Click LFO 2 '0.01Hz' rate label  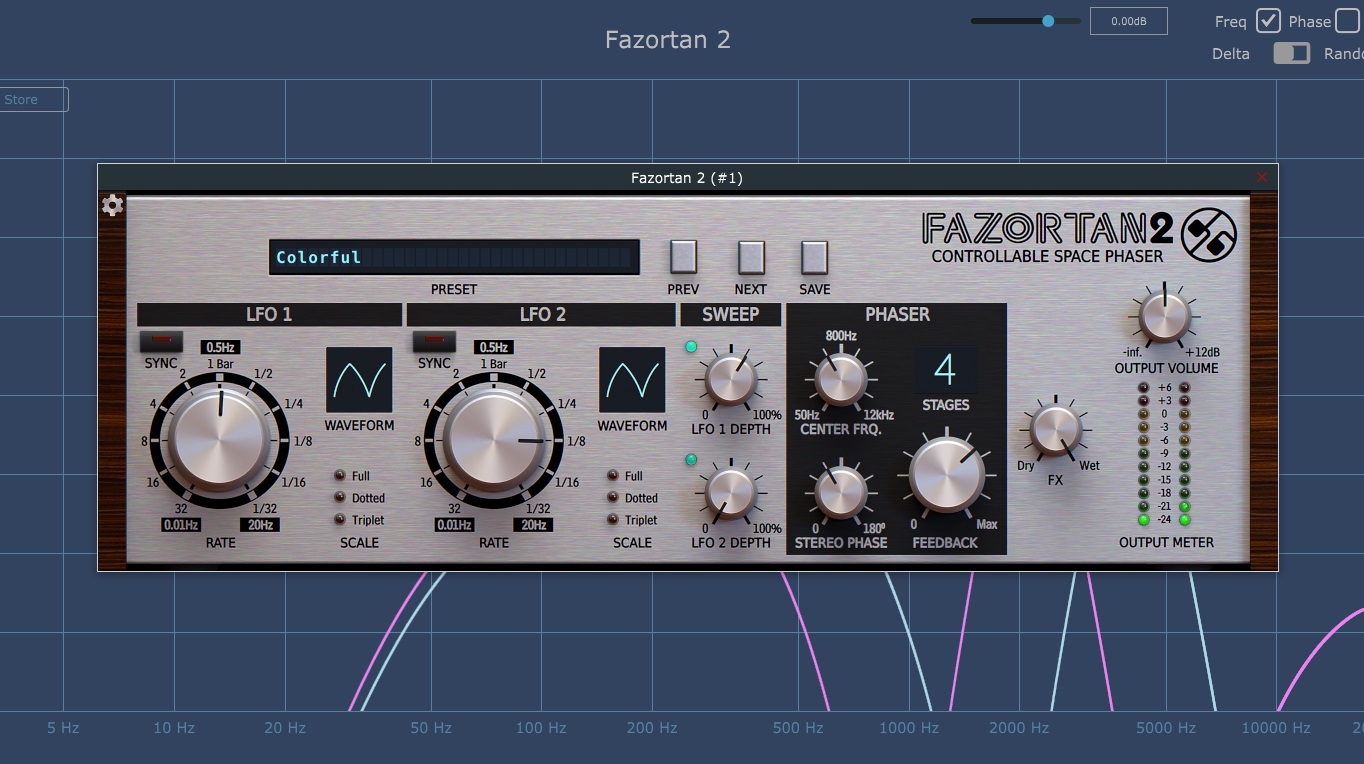[x=455, y=525]
